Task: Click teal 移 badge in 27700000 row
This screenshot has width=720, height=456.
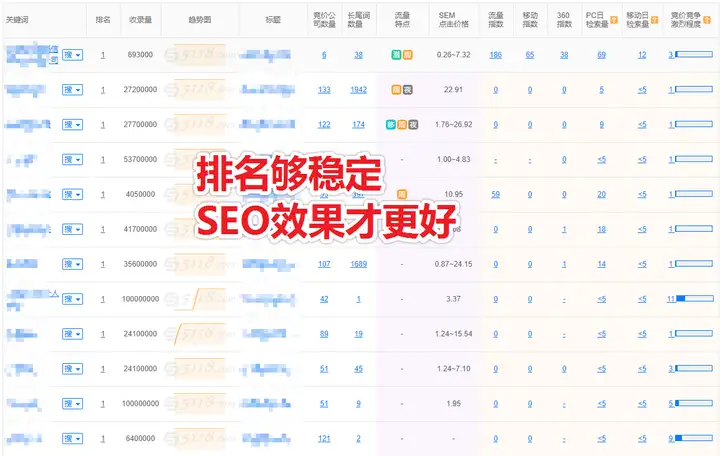Action: coord(391,124)
